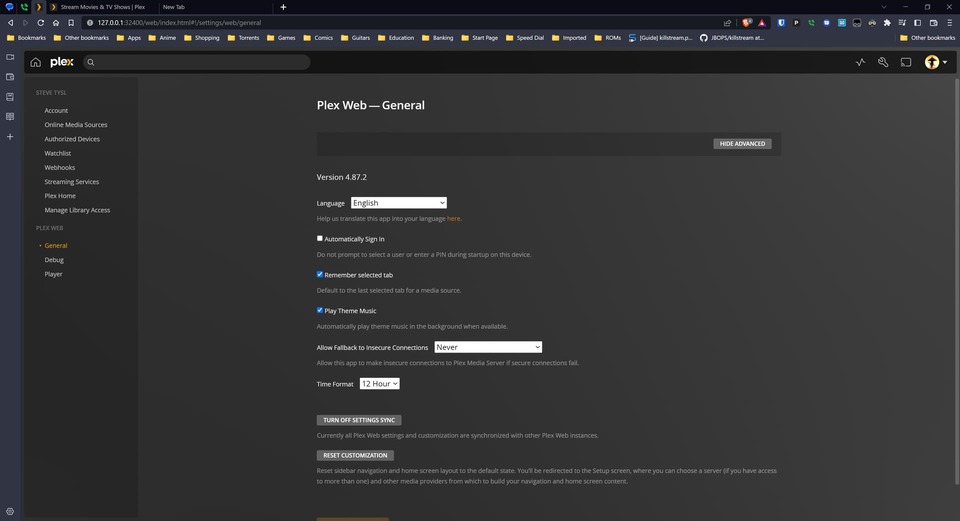
Task: Select General under Plex Web
Action: pyautogui.click(x=56, y=246)
